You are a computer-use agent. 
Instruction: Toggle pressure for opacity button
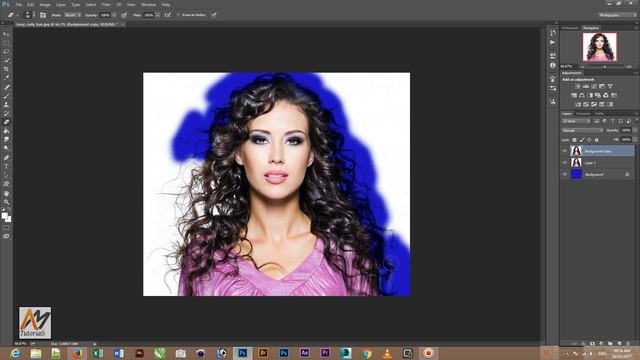coord(124,15)
